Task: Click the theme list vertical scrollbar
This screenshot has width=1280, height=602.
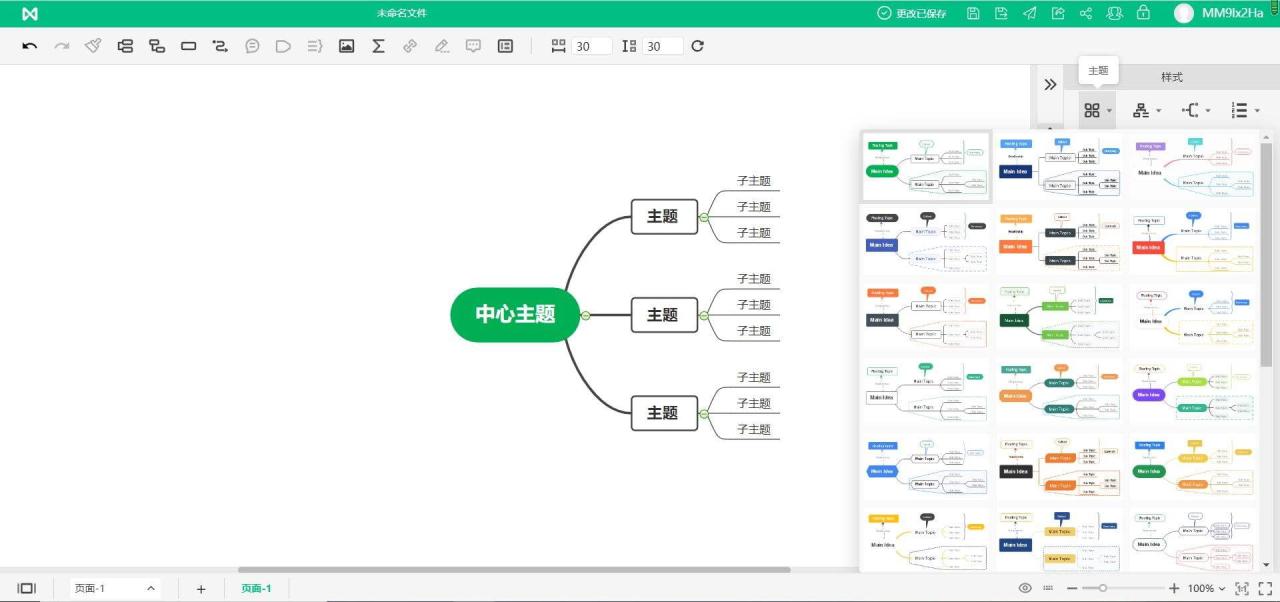Action: [1266, 254]
